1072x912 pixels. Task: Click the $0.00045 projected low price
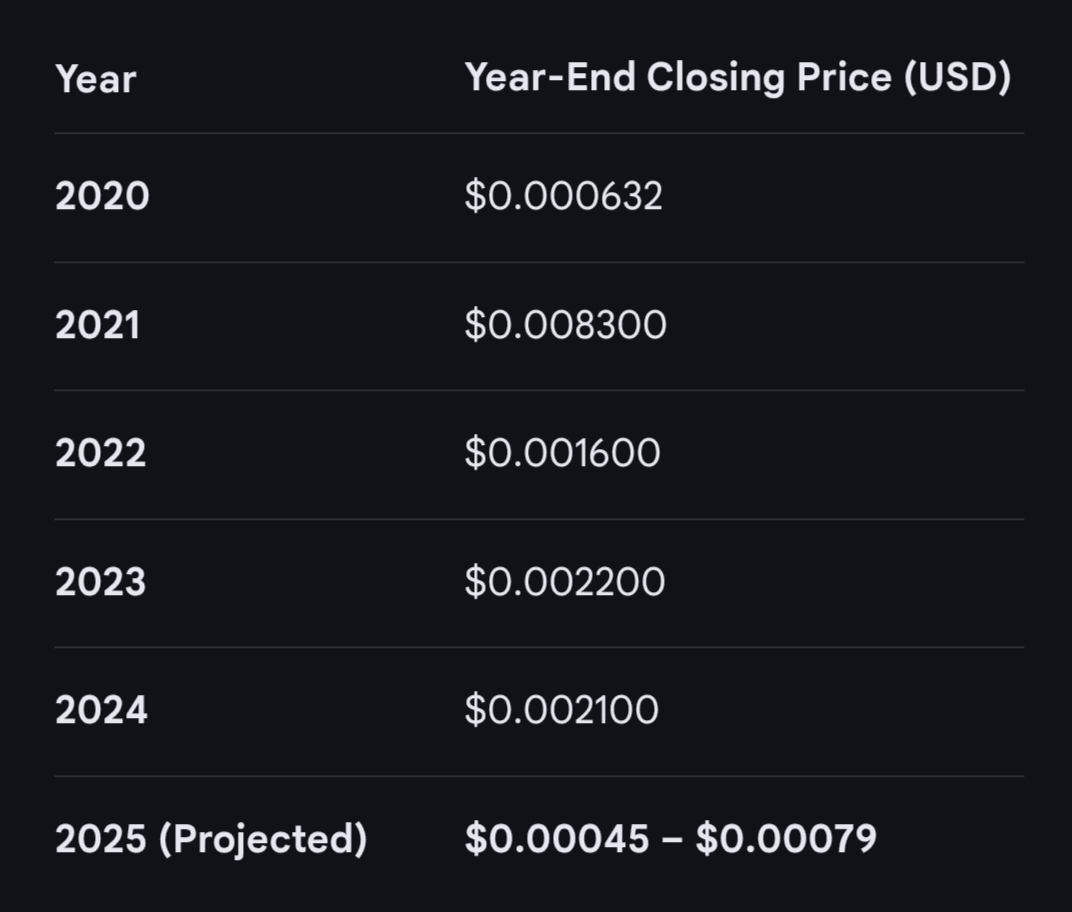(x=557, y=839)
